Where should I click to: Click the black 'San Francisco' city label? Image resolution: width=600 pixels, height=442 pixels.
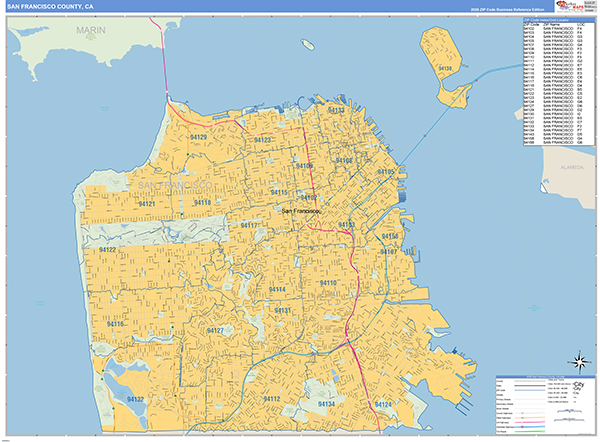[x=301, y=211]
